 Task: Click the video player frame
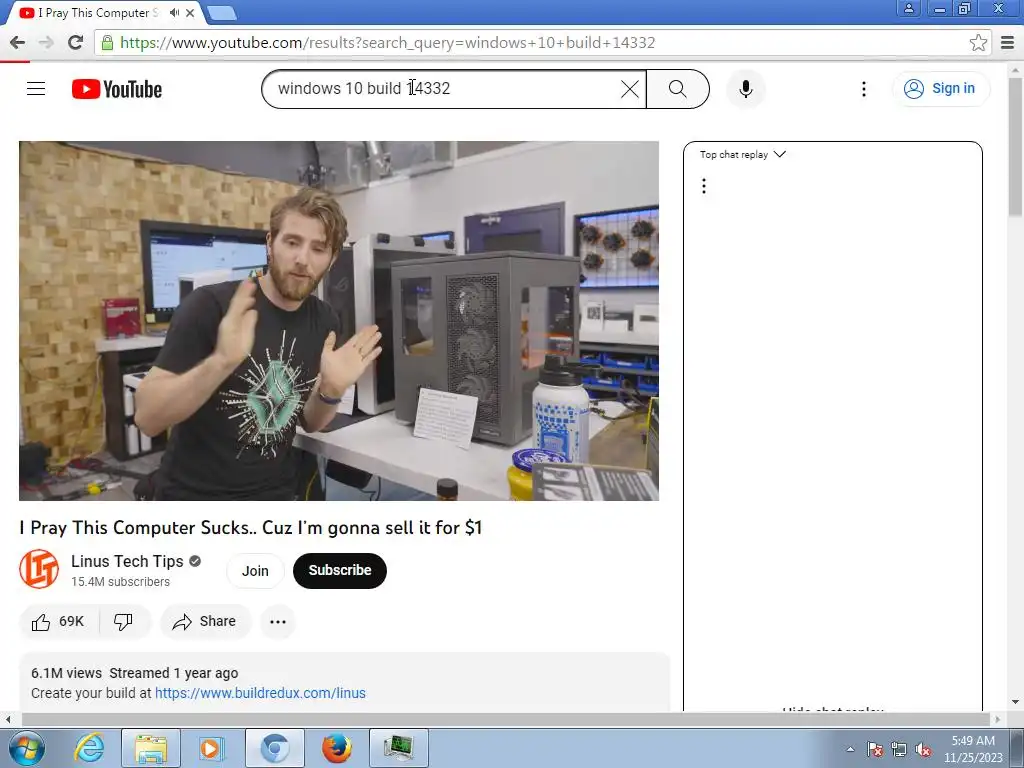point(339,321)
